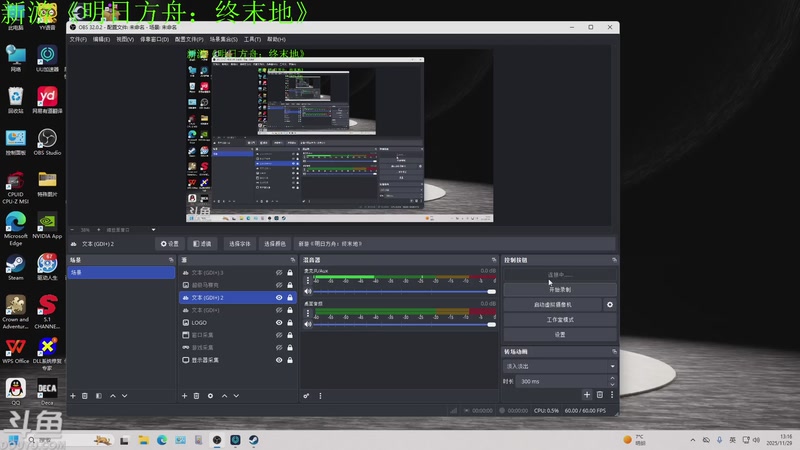This screenshot has height=450, width=800.
Task: Open 滤镜 in the source toolbar
Action: [202, 244]
